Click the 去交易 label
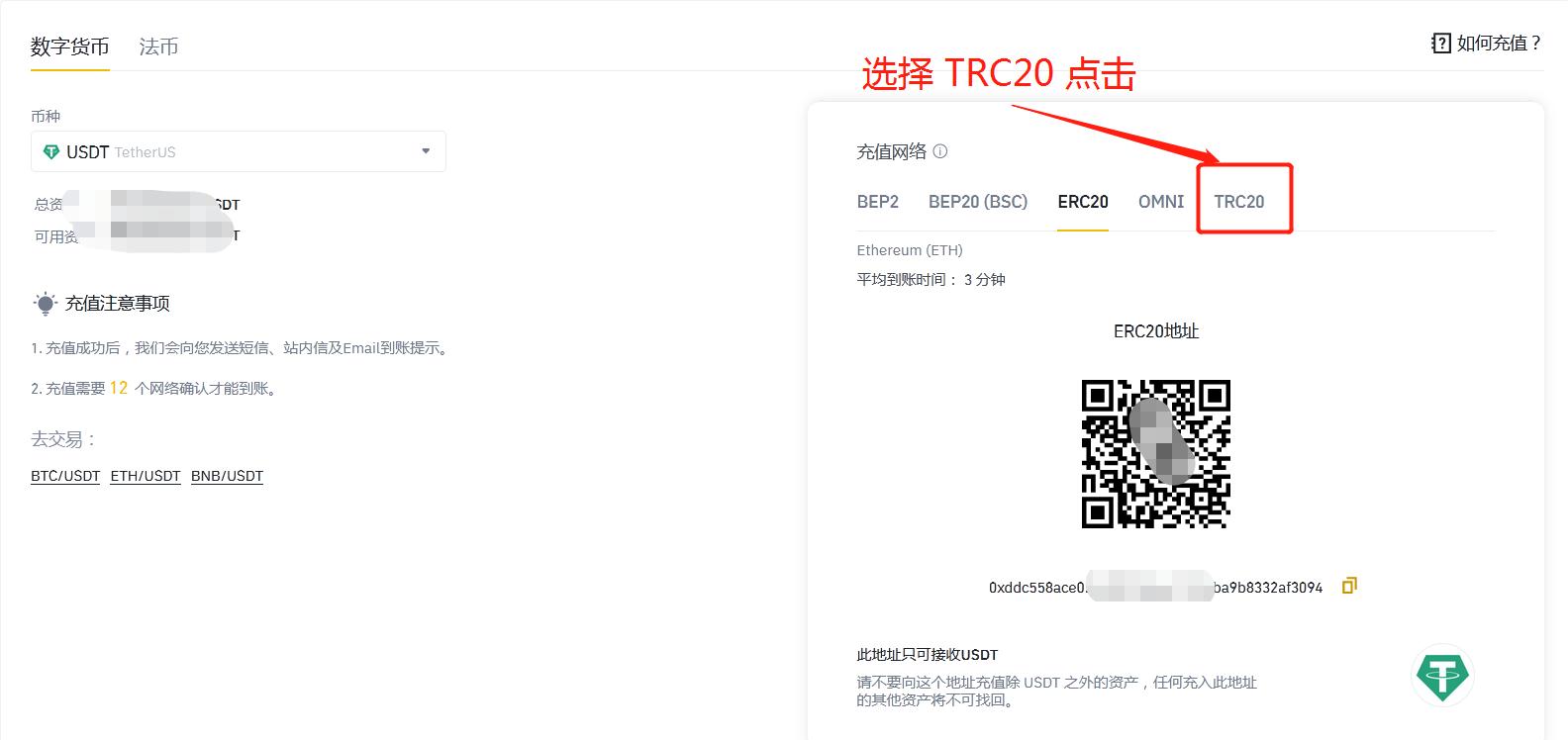The height and width of the screenshot is (740, 1568). coord(63,439)
